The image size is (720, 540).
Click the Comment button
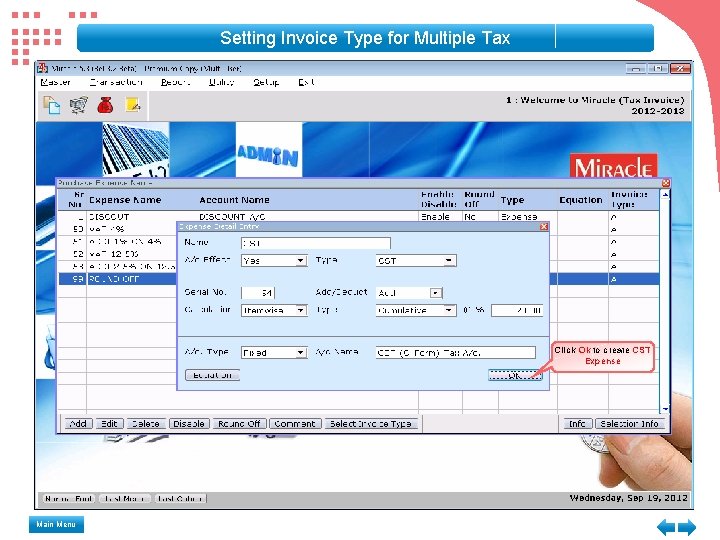tap(294, 424)
